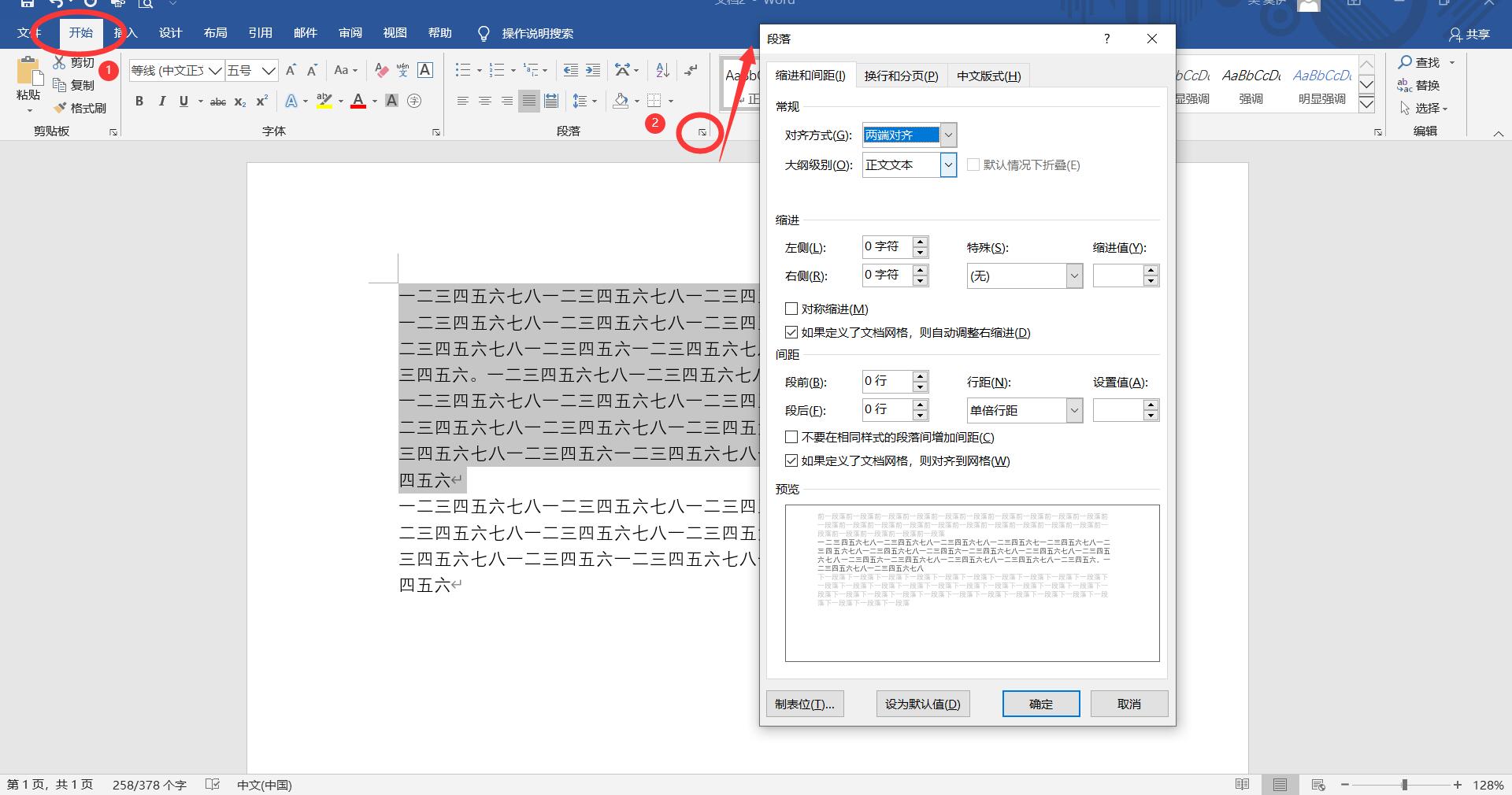Open the 对齐方式 alignment dropdown

click(948, 135)
